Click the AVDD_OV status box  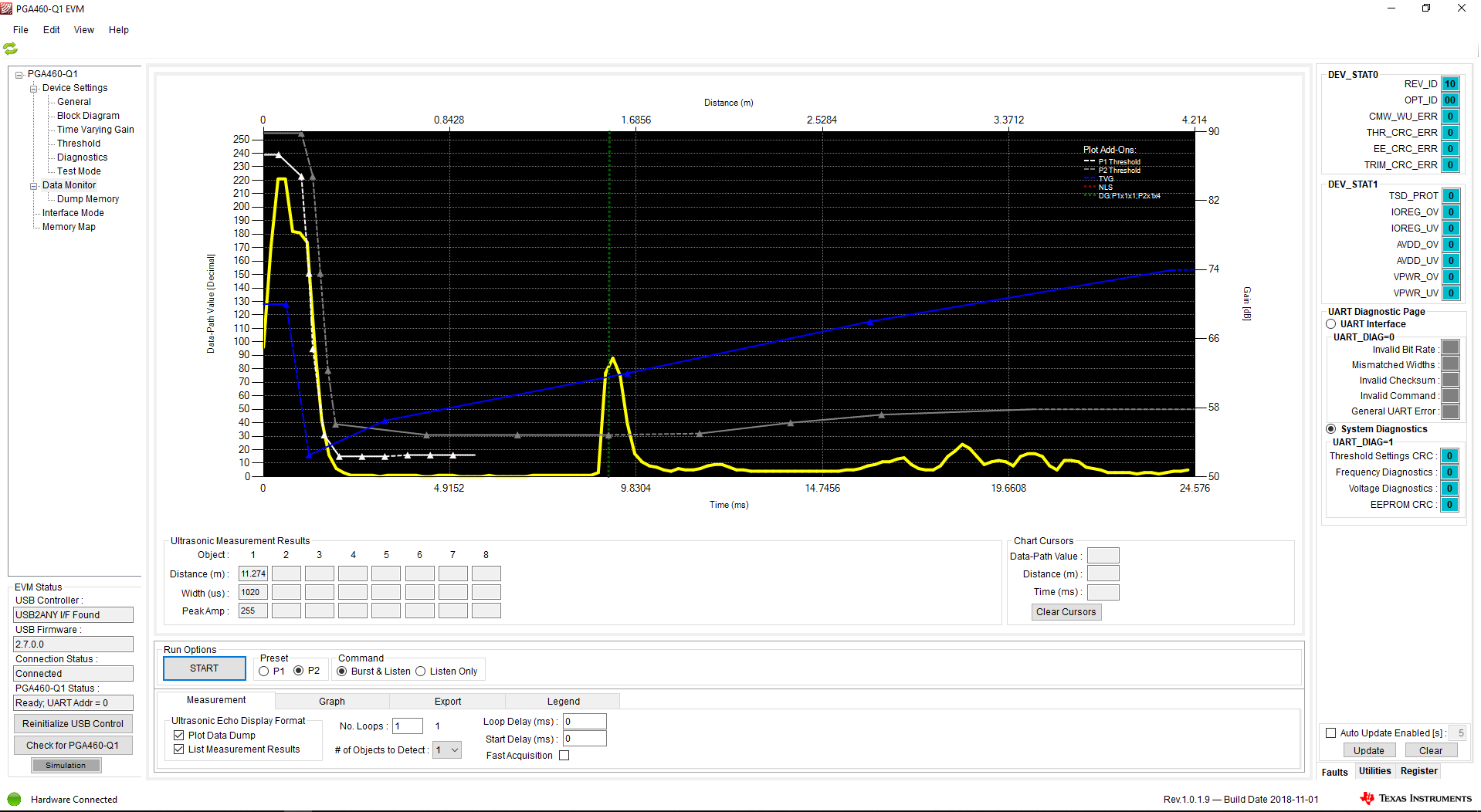coord(1451,245)
